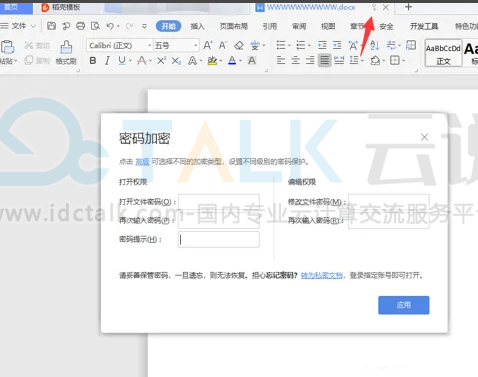Click the bulleted list icon
Image resolution: width=478 pixels, height=377 pixels.
point(281,45)
